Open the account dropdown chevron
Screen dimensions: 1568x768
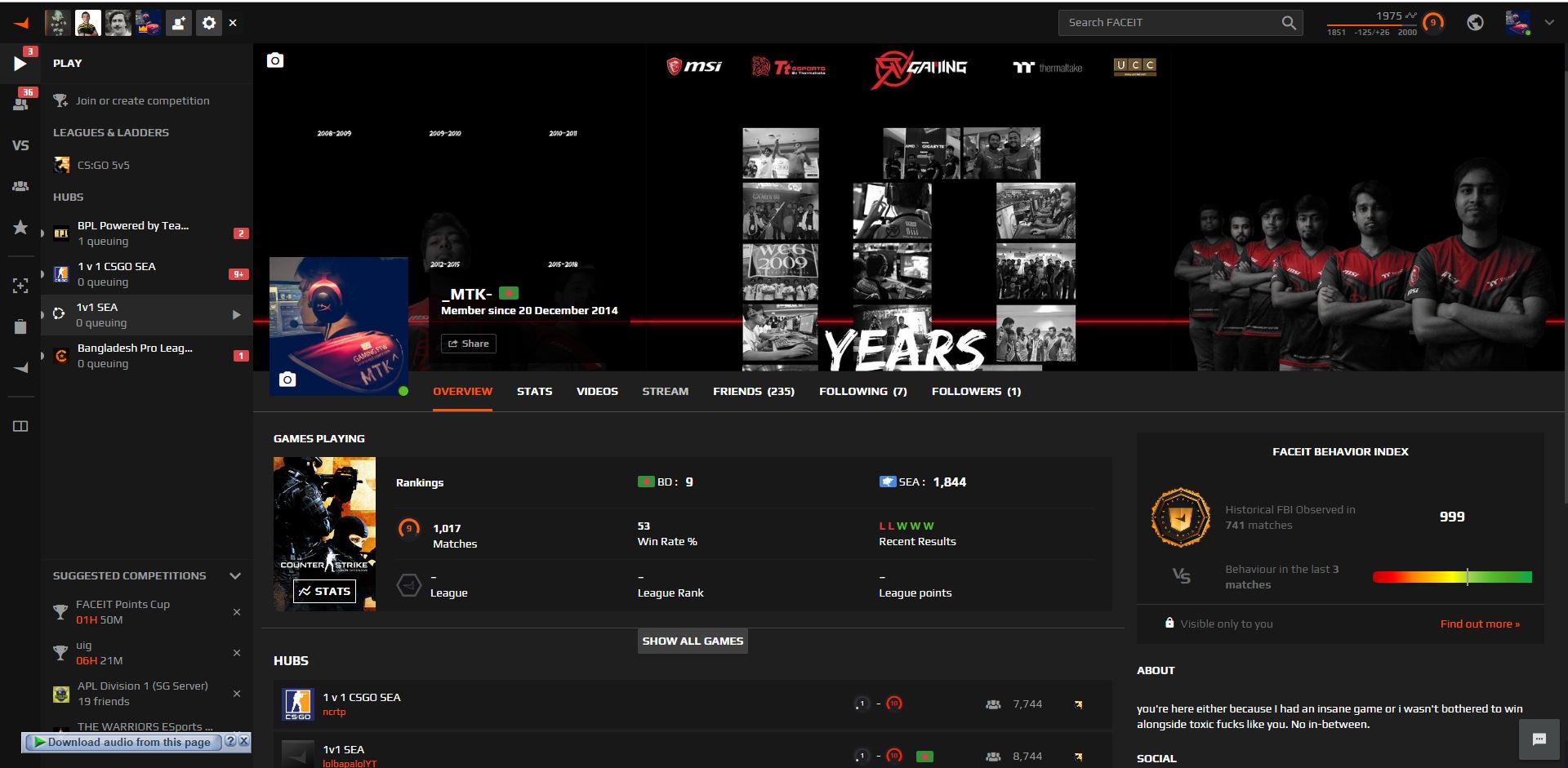coord(1549,23)
